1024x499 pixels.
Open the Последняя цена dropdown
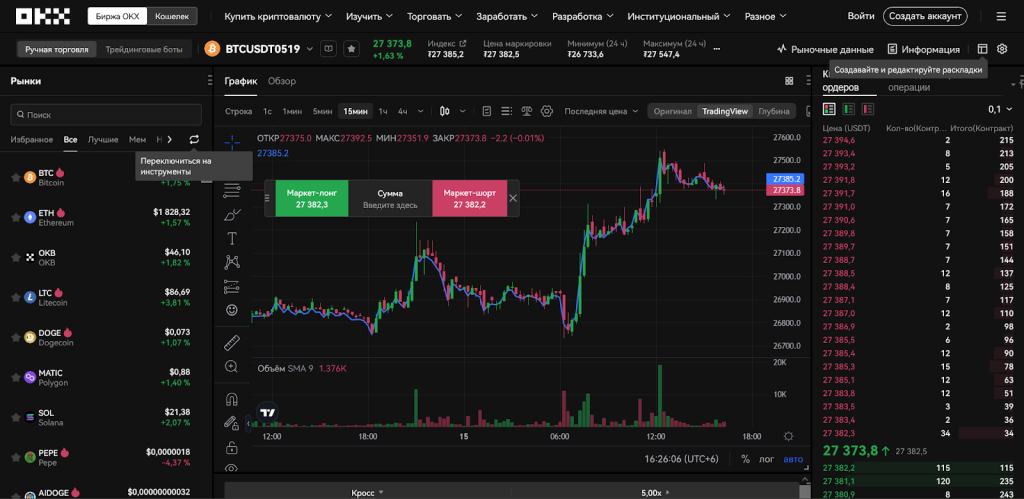pos(601,111)
